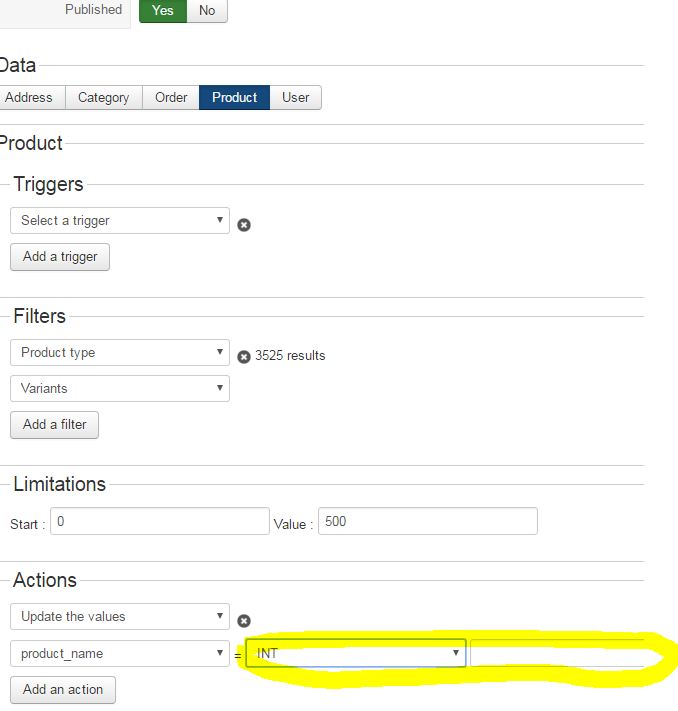Image resolution: width=678 pixels, height=711 pixels.
Task: Focus the Start limitation input
Action: pyautogui.click(x=160, y=521)
